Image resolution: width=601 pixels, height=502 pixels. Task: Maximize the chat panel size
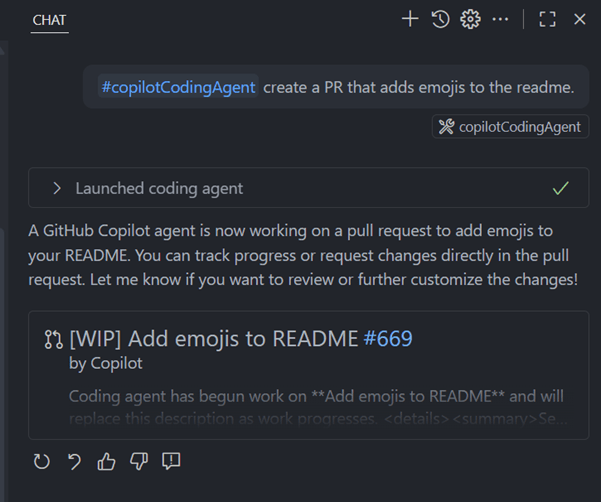point(547,19)
